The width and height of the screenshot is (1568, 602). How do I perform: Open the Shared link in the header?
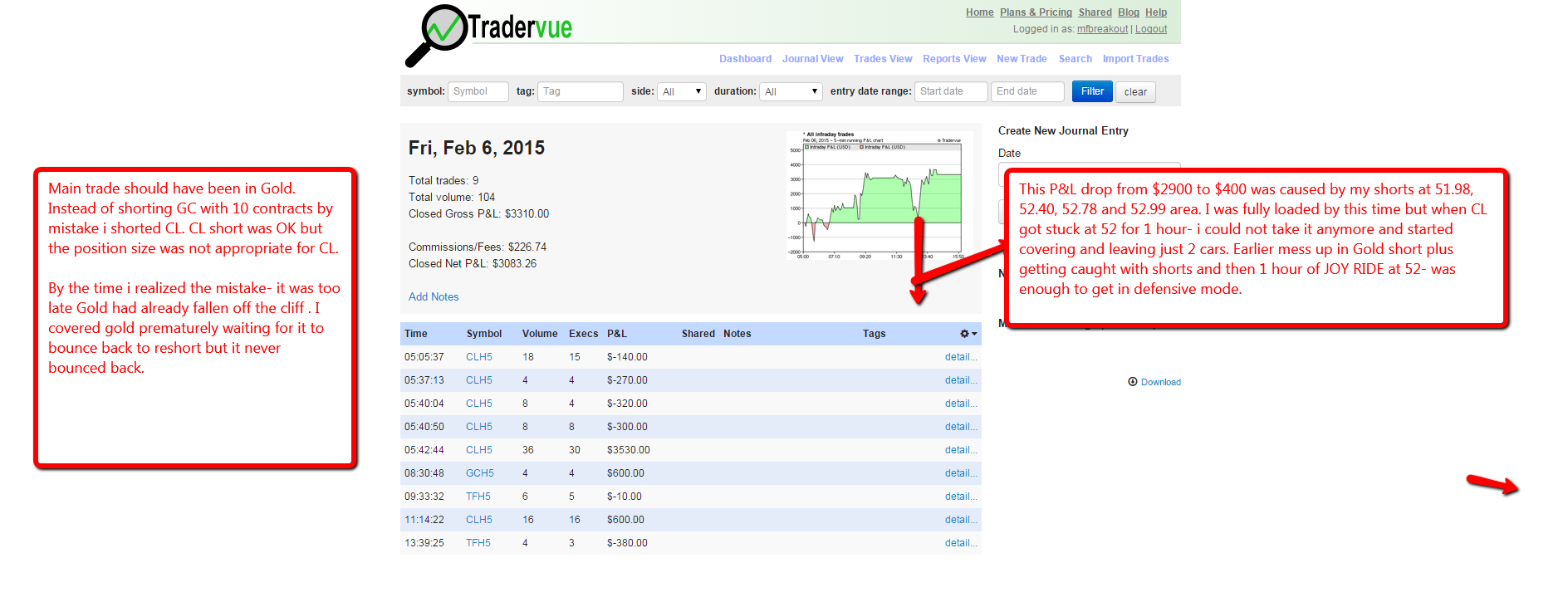tap(1095, 12)
